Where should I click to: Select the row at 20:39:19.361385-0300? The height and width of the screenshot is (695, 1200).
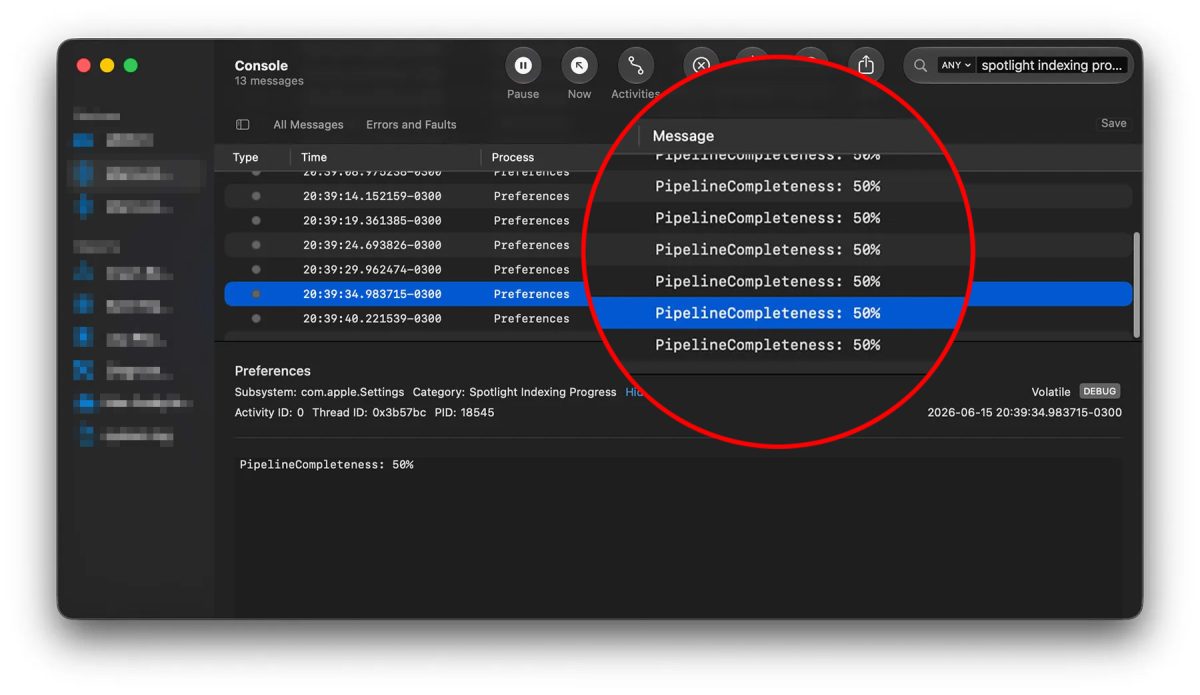678,221
